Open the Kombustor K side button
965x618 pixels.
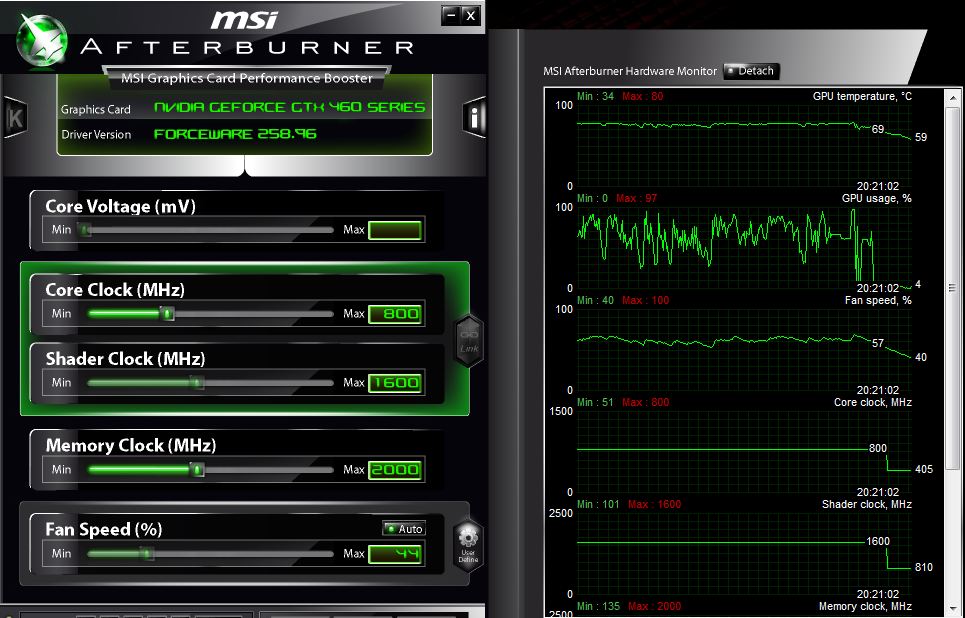click(x=15, y=117)
